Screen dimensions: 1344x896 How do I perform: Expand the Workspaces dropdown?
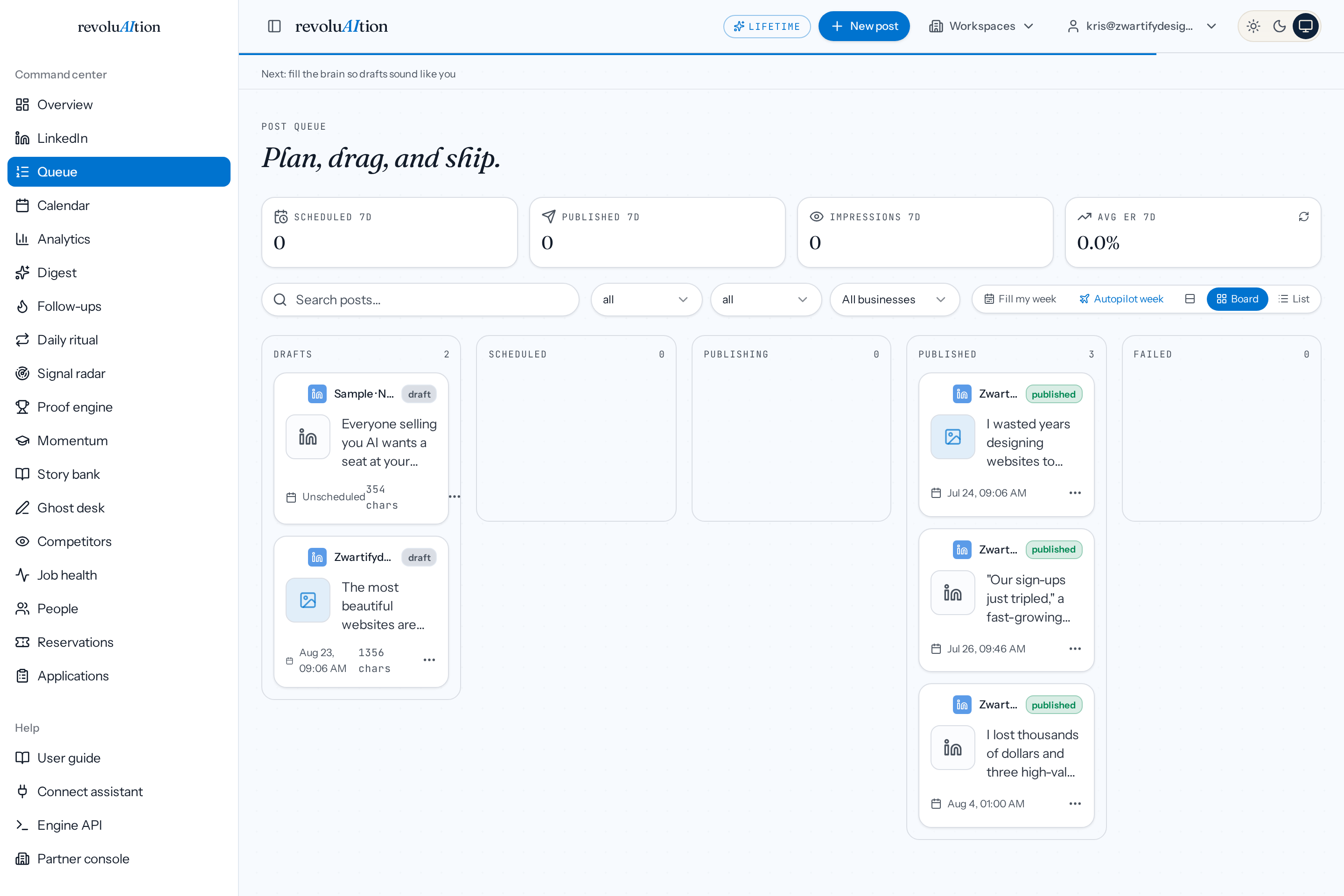pyautogui.click(x=982, y=26)
